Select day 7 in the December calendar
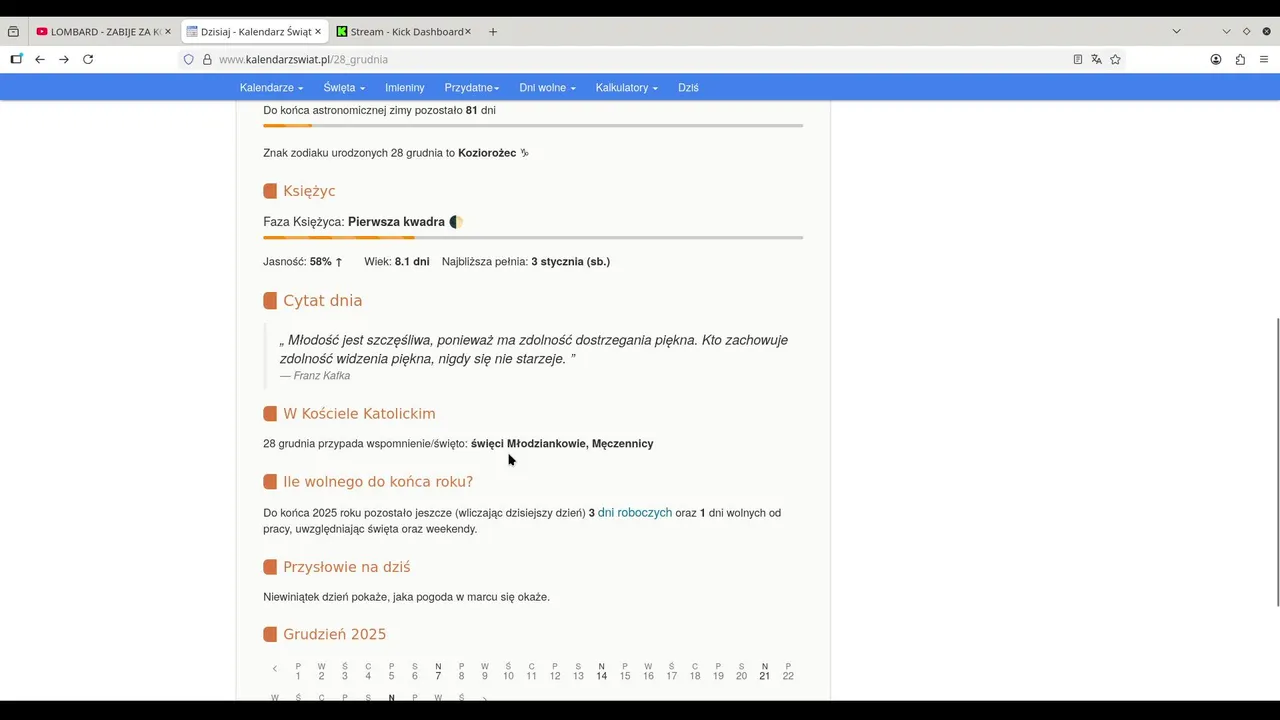The image size is (1280, 720). tap(438, 672)
